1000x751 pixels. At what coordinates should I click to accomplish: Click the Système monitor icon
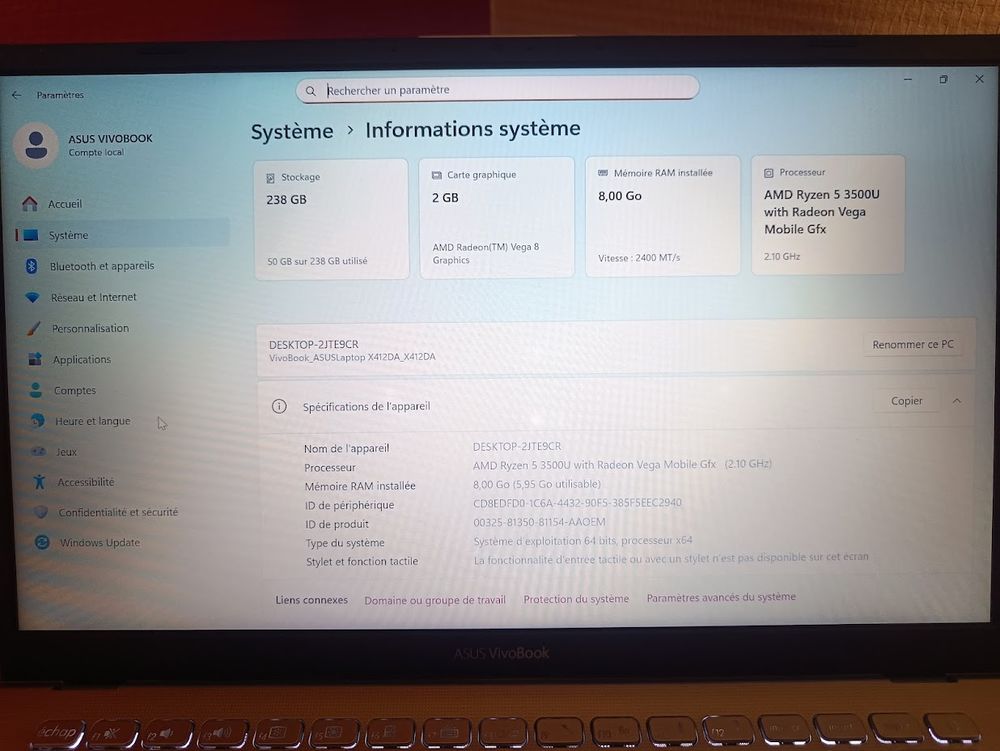[x=31, y=235]
